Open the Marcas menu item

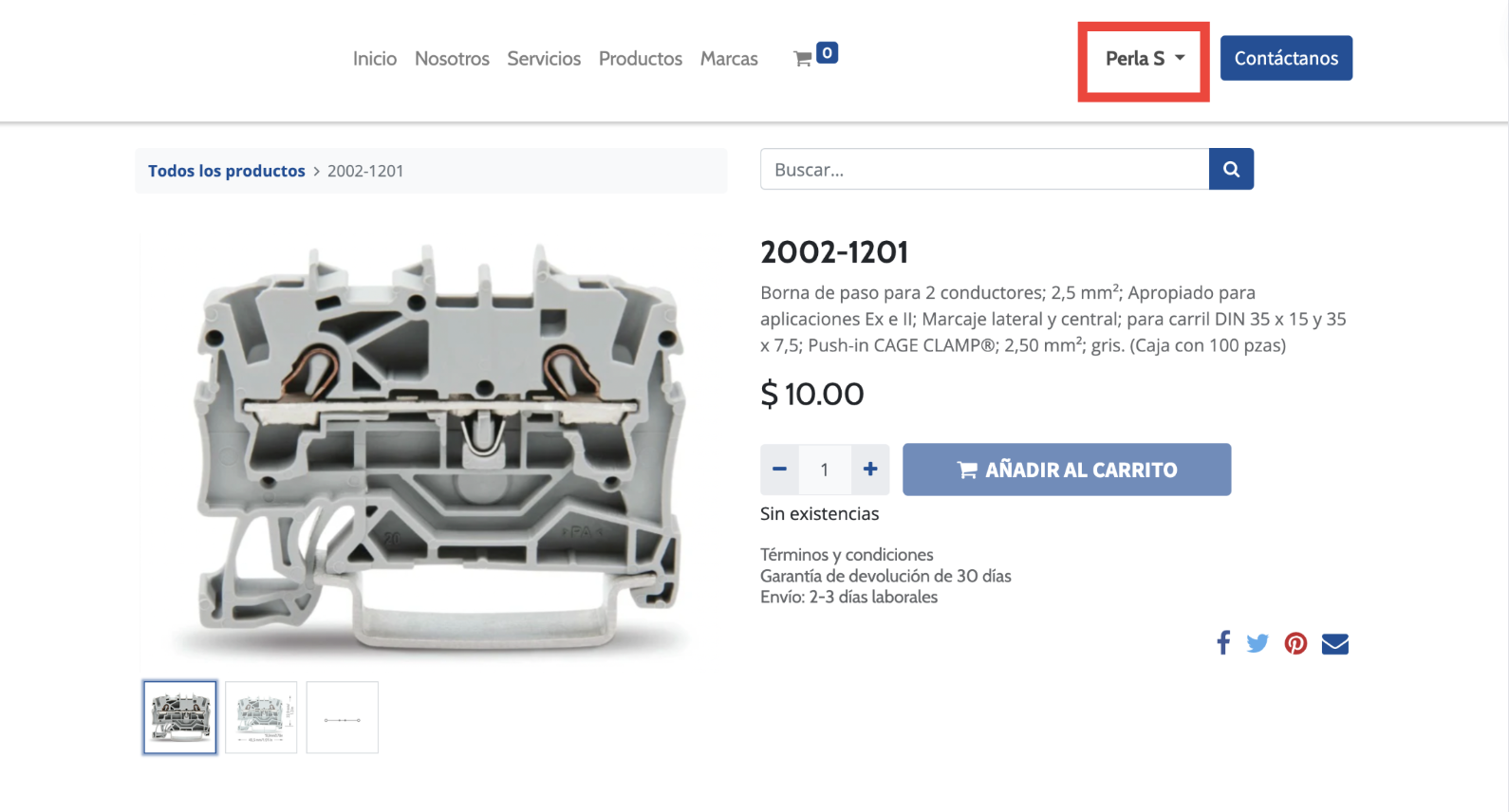click(x=729, y=59)
